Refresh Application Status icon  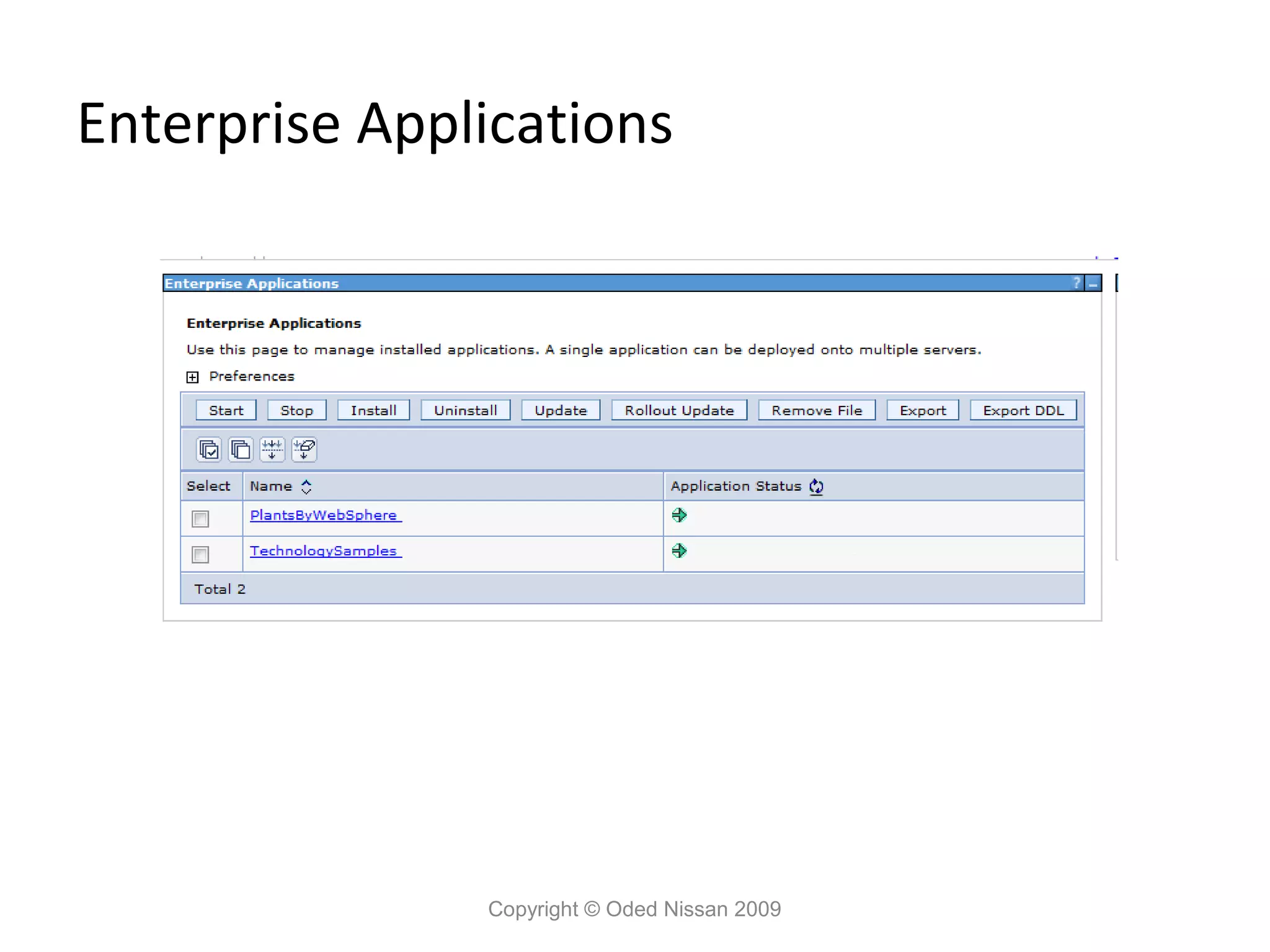pos(816,487)
